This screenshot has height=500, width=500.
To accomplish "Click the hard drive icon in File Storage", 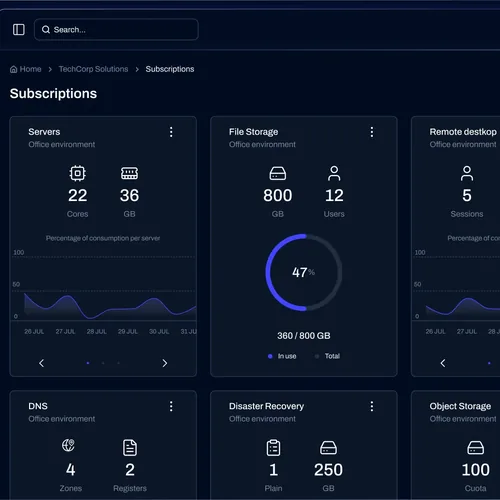I will [278, 174].
